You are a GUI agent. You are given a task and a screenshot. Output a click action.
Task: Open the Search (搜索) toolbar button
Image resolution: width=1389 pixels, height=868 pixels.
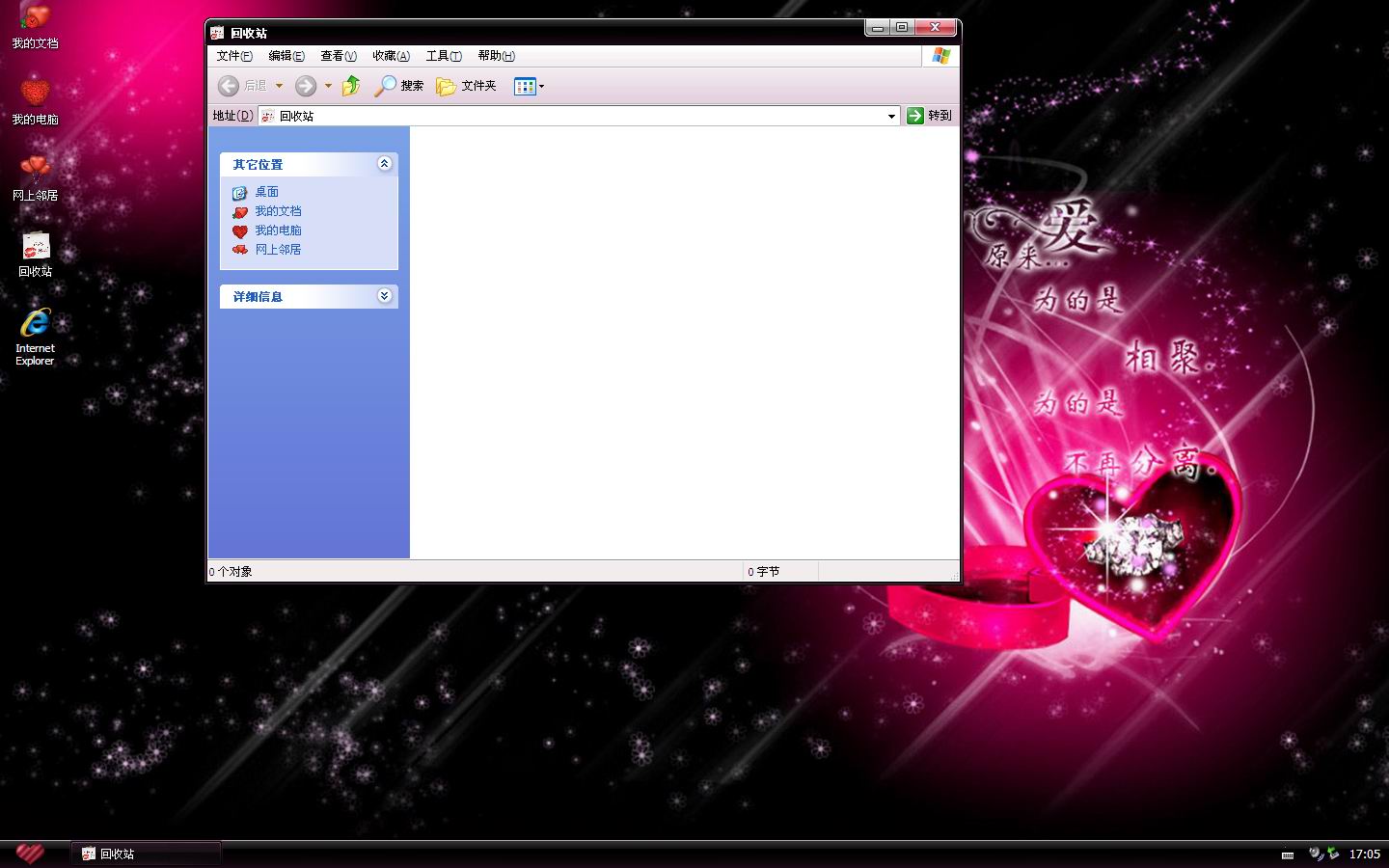(x=399, y=86)
